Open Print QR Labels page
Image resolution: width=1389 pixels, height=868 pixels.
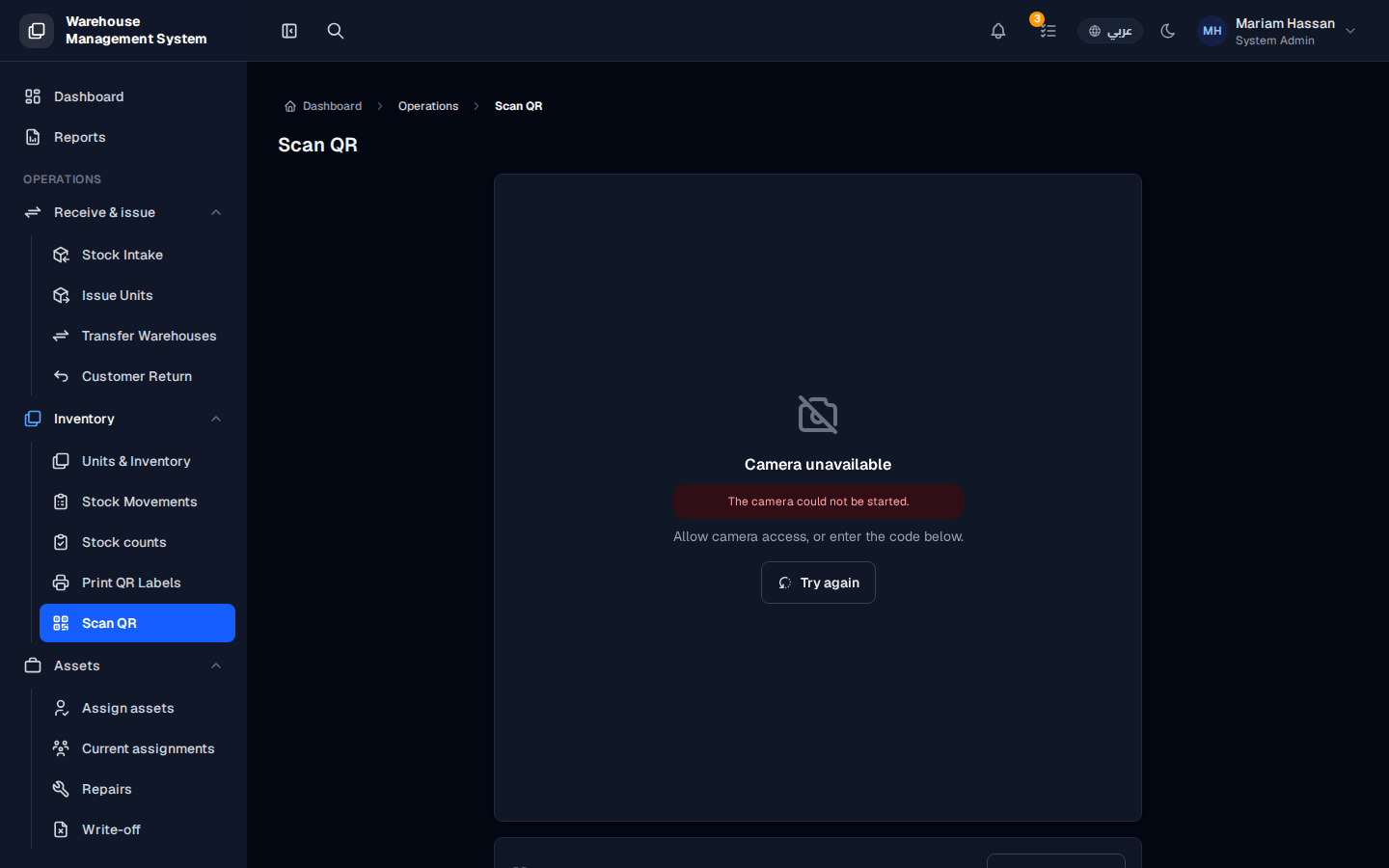(x=137, y=583)
